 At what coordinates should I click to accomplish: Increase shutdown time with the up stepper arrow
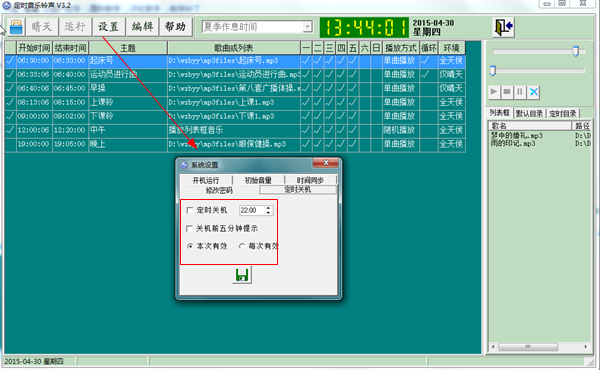pyautogui.click(x=268, y=208)
